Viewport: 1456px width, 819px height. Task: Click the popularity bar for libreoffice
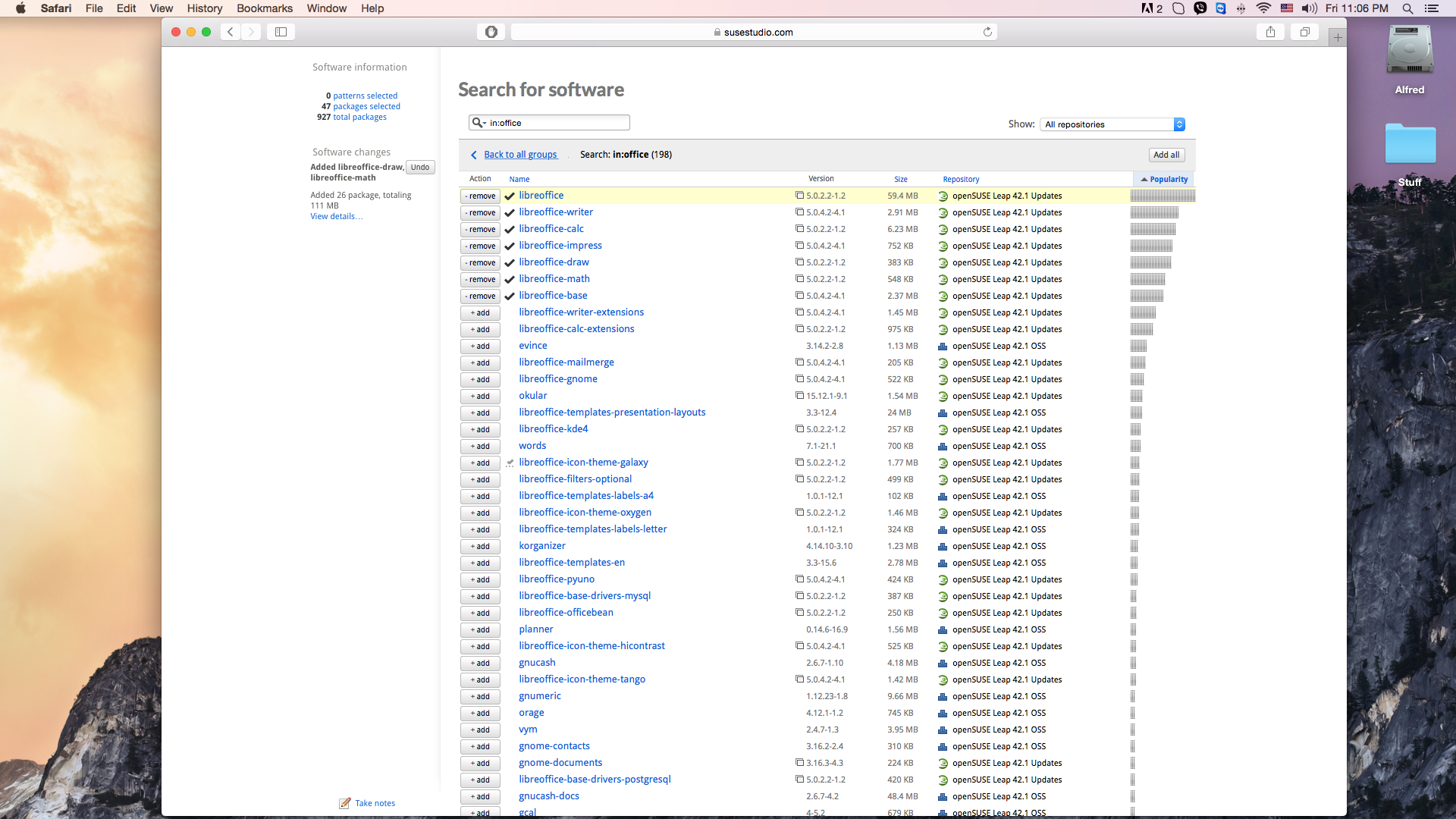[1163, 196]
